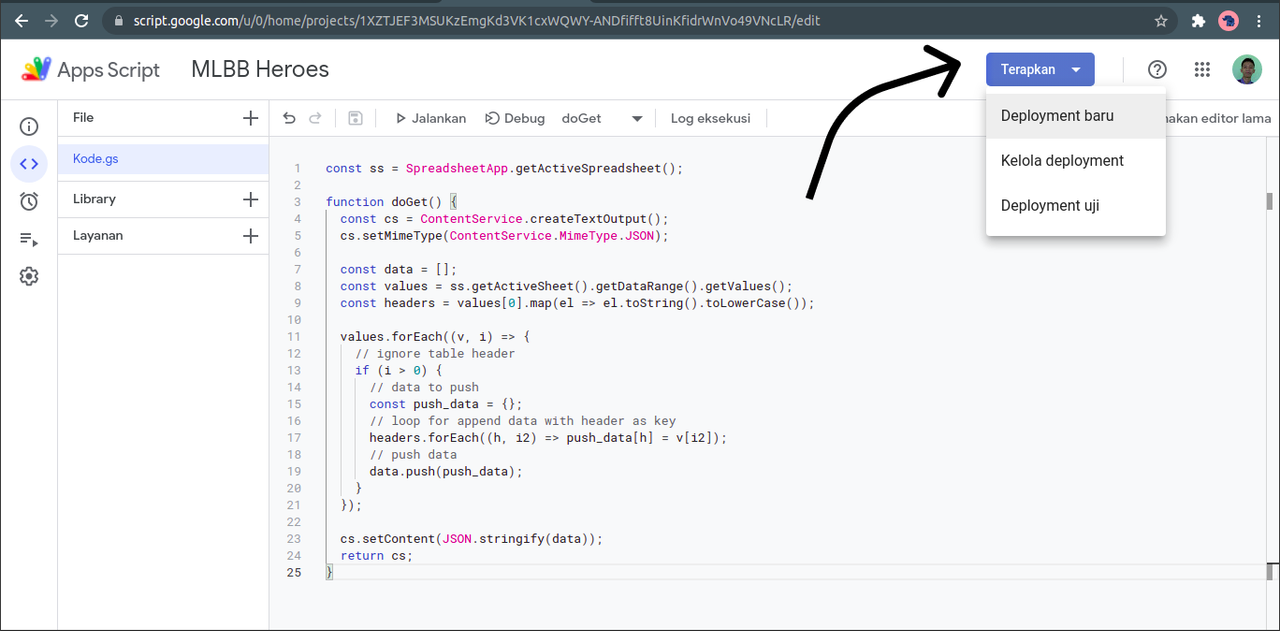This screenshot has width=1280, height=631.
Task: Open Log eksekusi
Action: (x=711, y=118)
